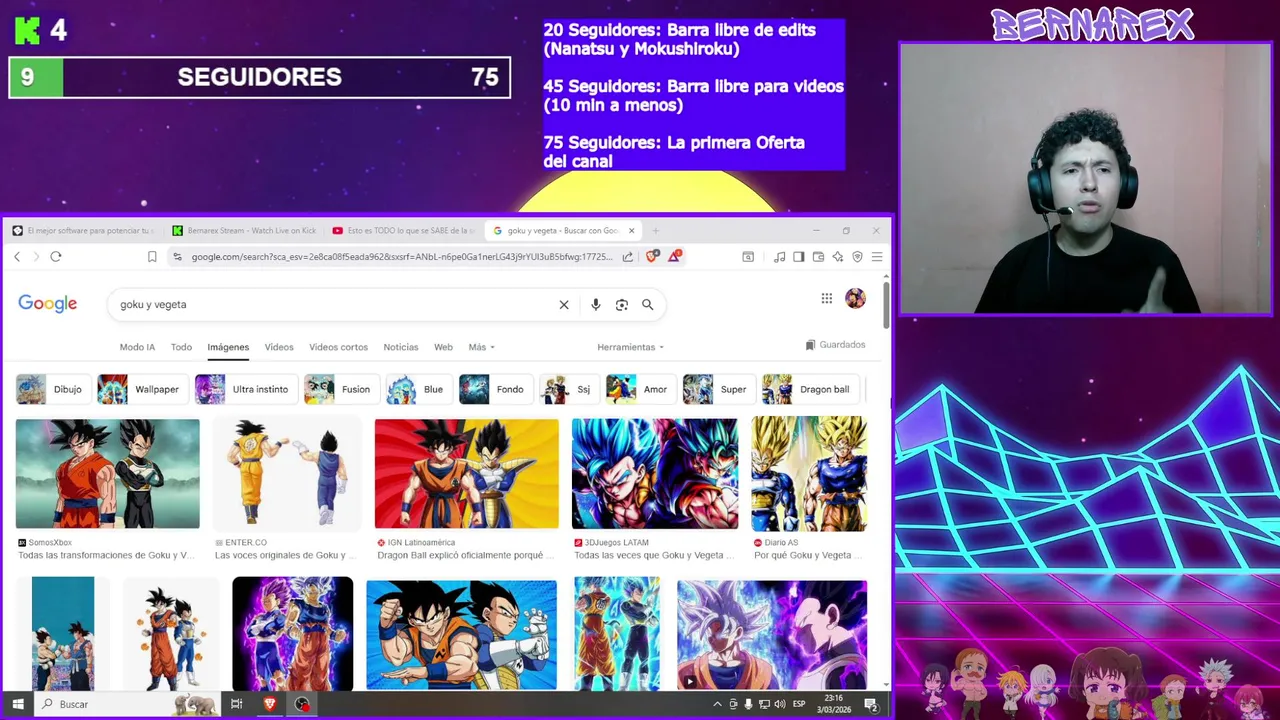
Task: Select the Videos cortos tab
Action: 338,347
